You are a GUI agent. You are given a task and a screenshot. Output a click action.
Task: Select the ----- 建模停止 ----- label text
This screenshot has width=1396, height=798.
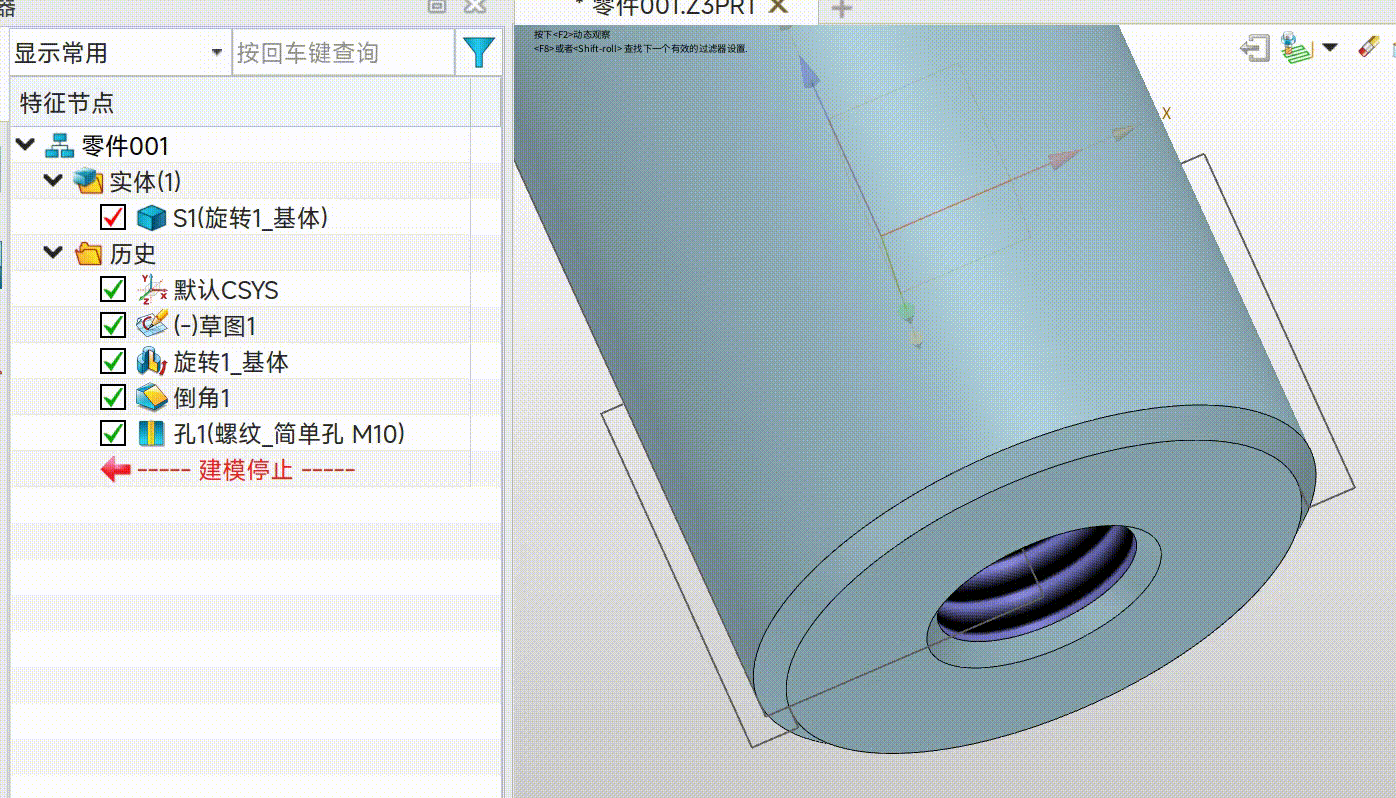pyautogui.click(x=246, y=470)
